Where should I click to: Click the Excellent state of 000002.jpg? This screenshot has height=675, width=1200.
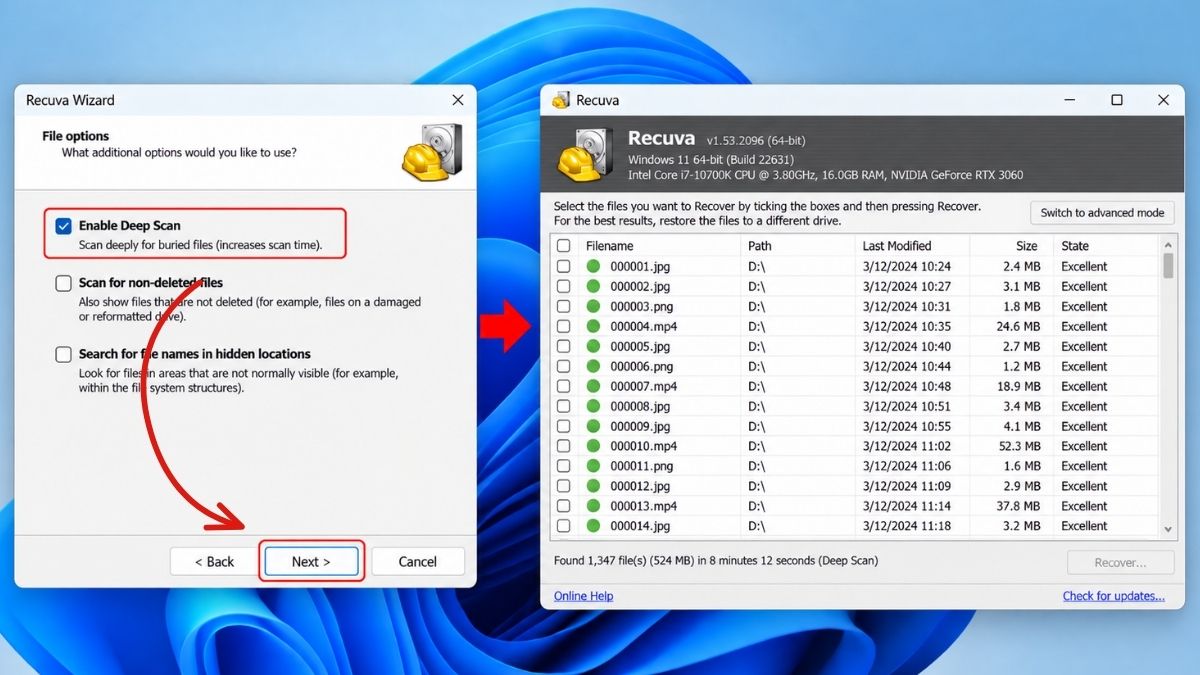[1084, 286]
